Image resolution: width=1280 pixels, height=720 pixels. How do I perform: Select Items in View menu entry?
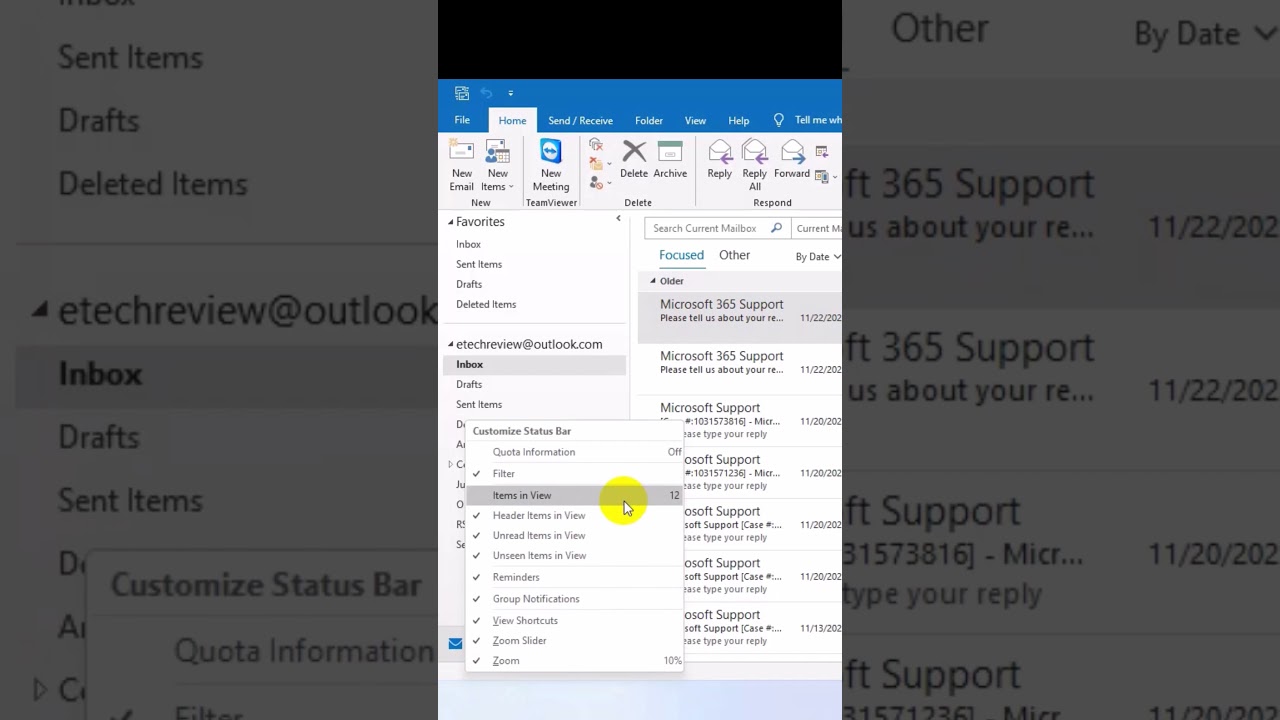(x=575, y=495)
